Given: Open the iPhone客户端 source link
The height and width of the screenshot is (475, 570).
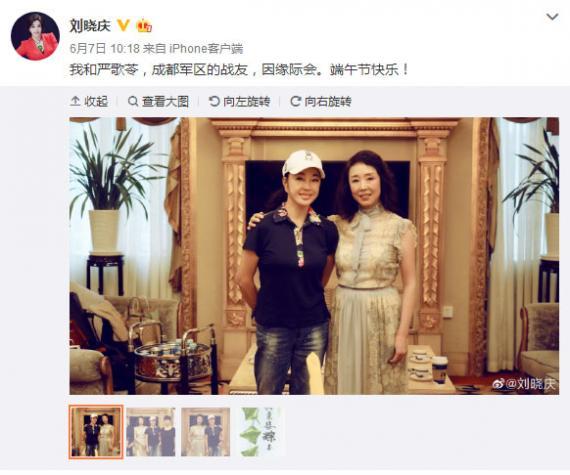Looking at the screenshot, I should pyautogui.click(x=205, y=48).
